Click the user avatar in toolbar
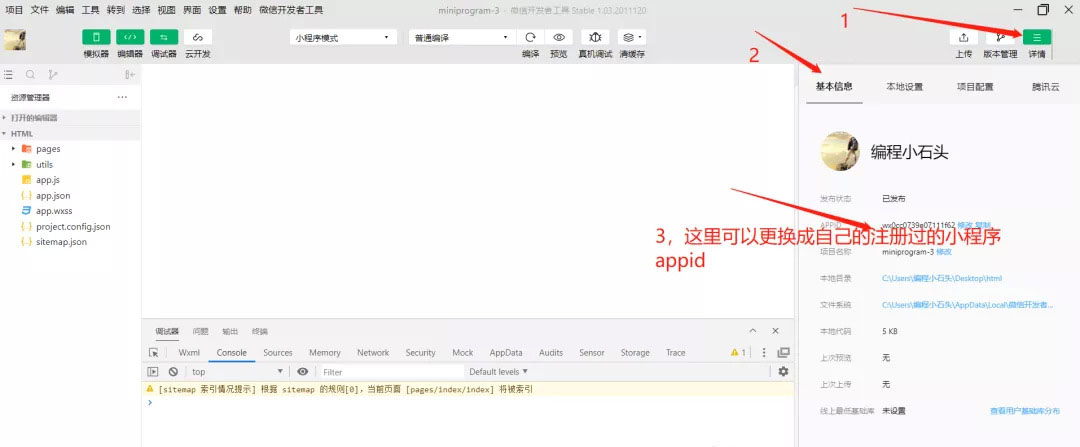Screen dimensions: 1080x447 click(x=15, y=39)
